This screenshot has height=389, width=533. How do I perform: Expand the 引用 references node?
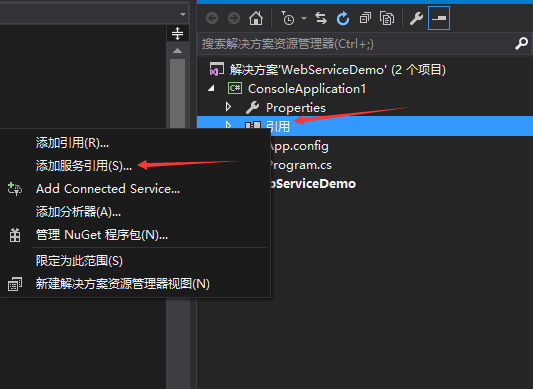[x=228, y=125]
